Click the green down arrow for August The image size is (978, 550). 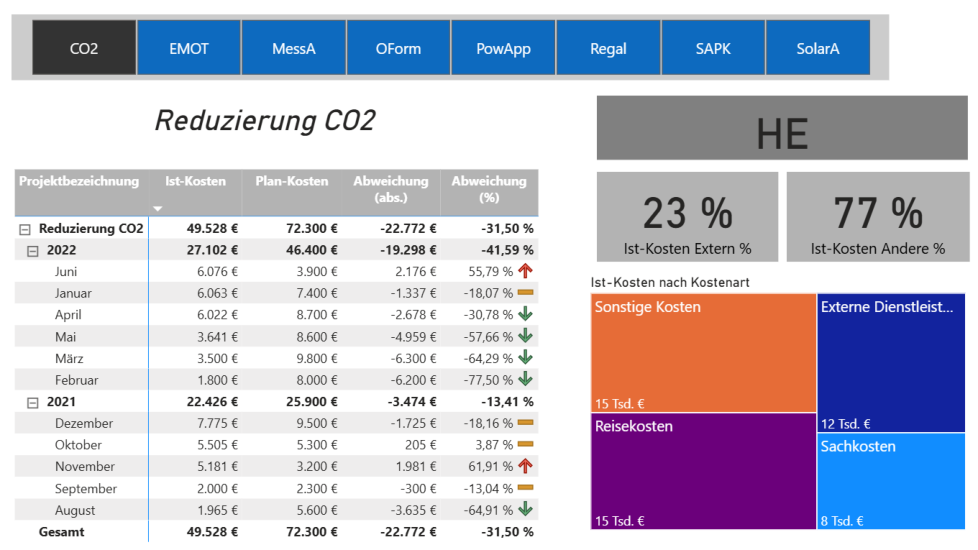(x=526, y=510)
